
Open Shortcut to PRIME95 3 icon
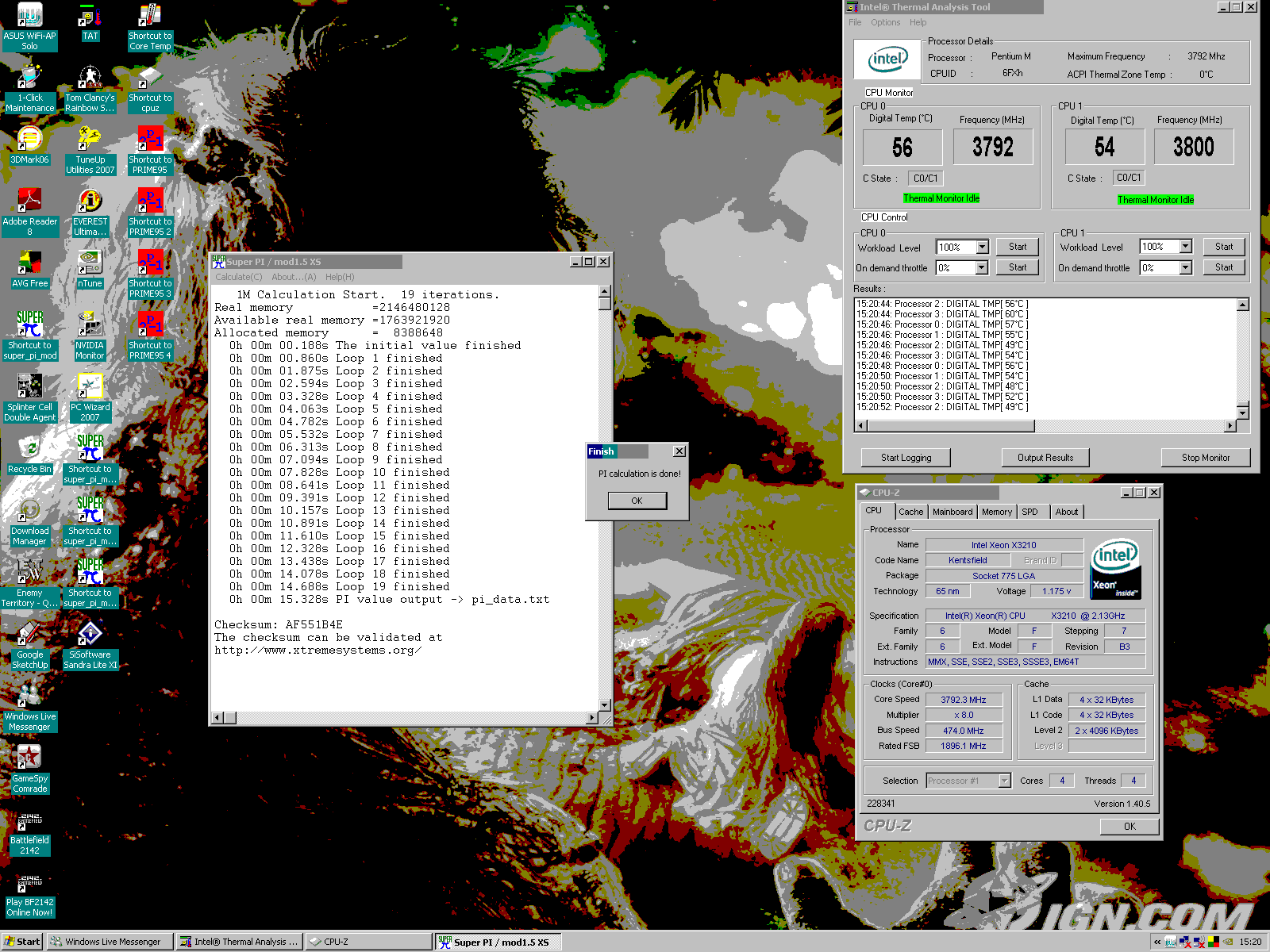[x=150, y=274]
